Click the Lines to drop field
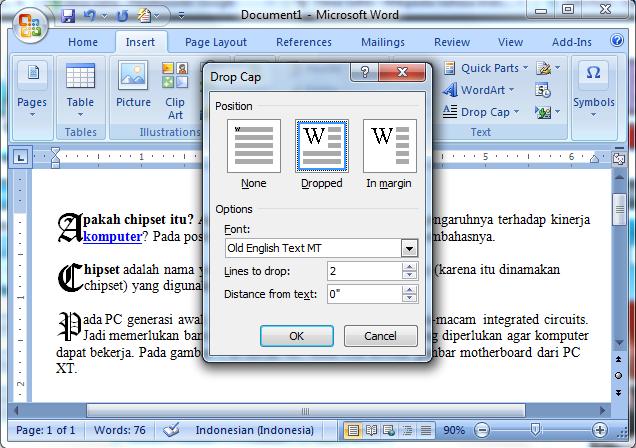 point(364,271)
